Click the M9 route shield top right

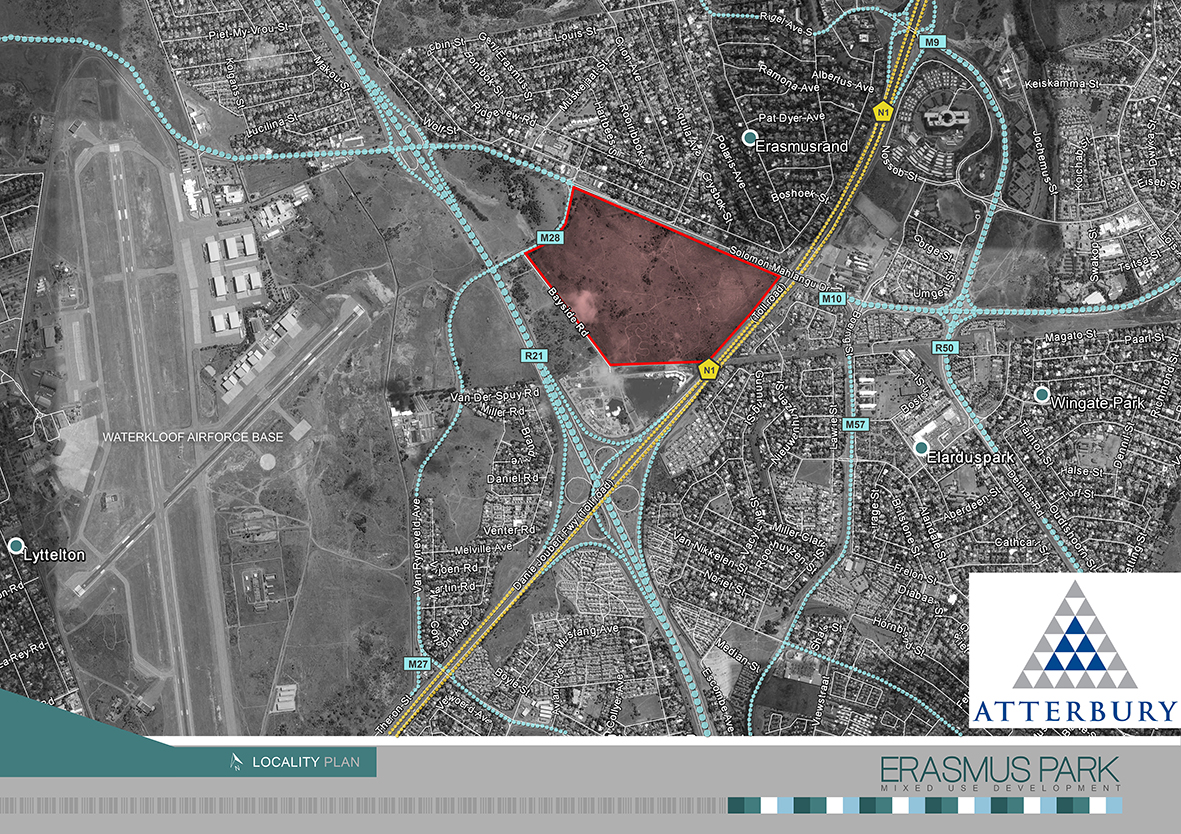click(x=932, y=43)
